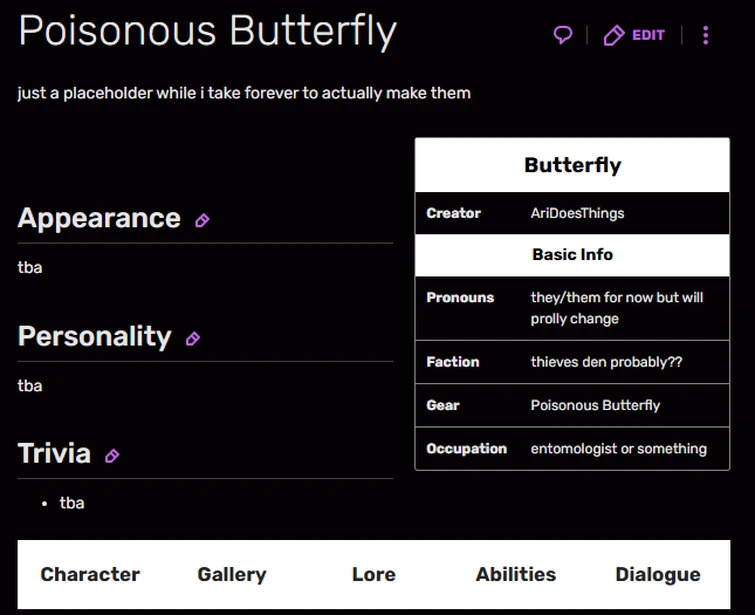
Task: Switch to the Character tab
Action: (x=90, y=574)
